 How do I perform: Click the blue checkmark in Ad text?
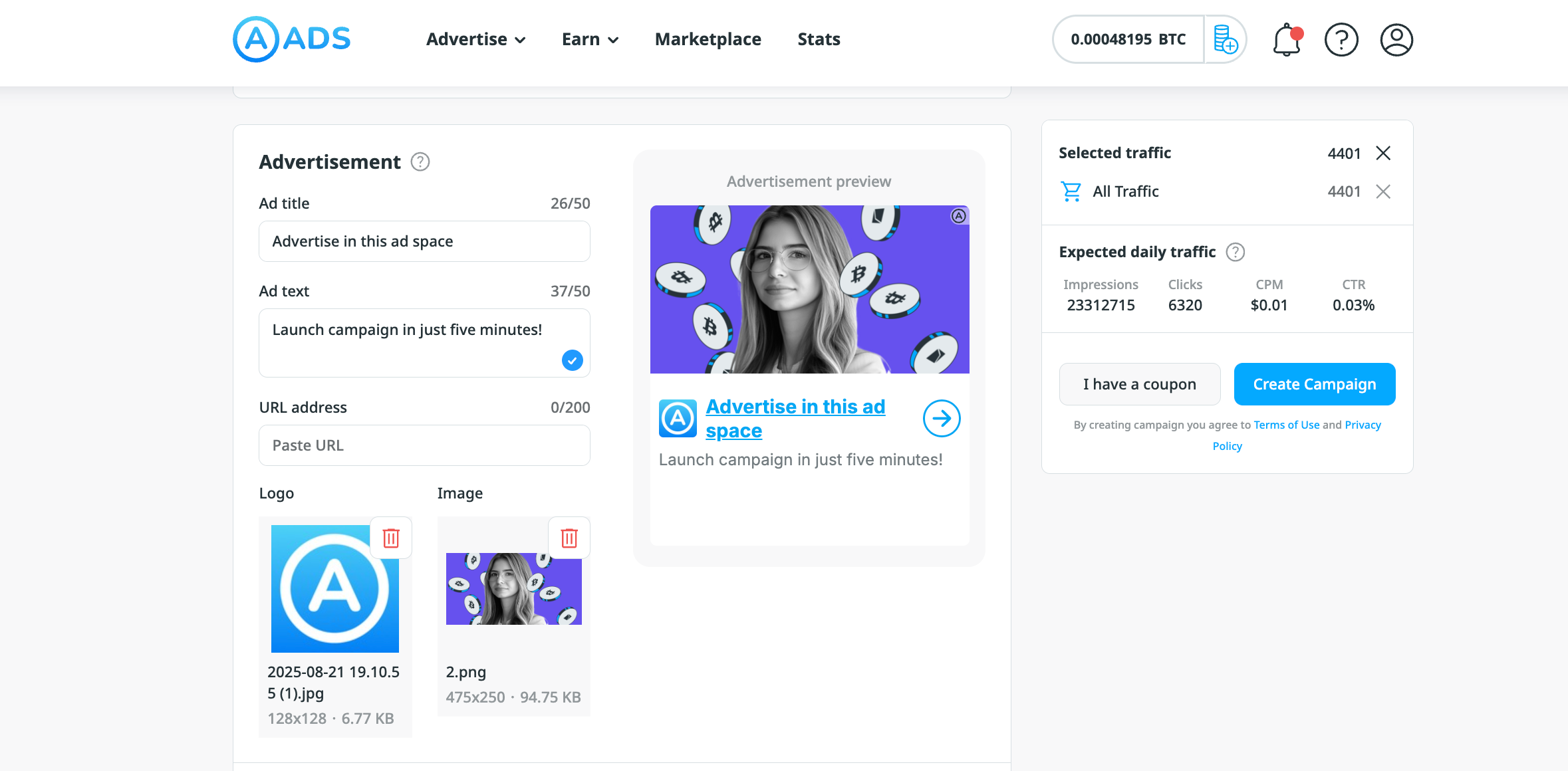(572, 360)
